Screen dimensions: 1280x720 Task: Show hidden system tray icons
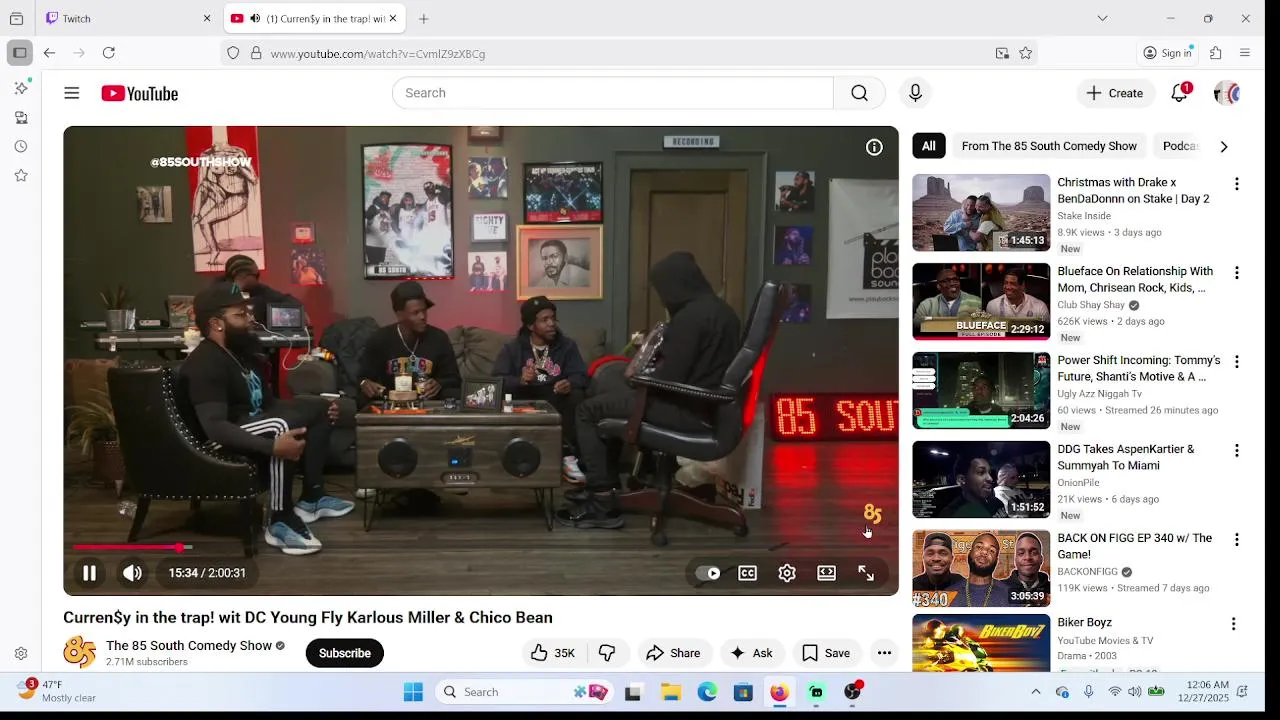tap(1036, 692)
